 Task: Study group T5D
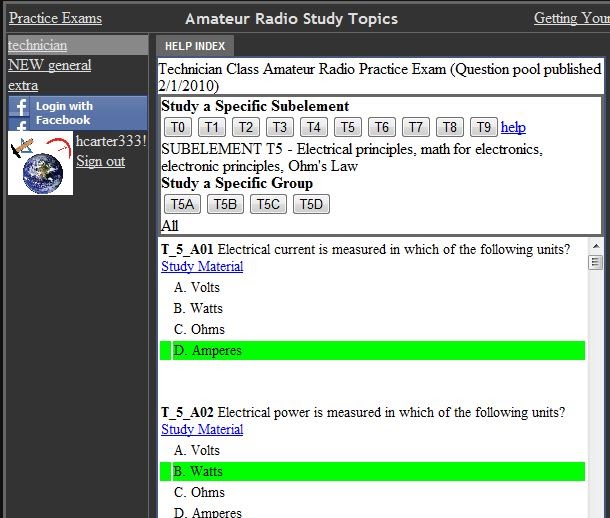tap(311, 204)
